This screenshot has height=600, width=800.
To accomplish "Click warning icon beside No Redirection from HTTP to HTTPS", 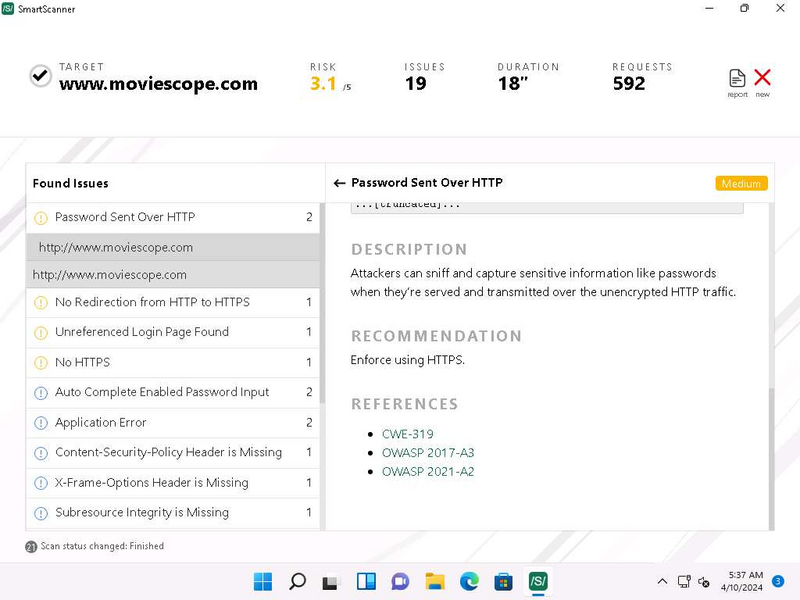I will click(41, 303).
